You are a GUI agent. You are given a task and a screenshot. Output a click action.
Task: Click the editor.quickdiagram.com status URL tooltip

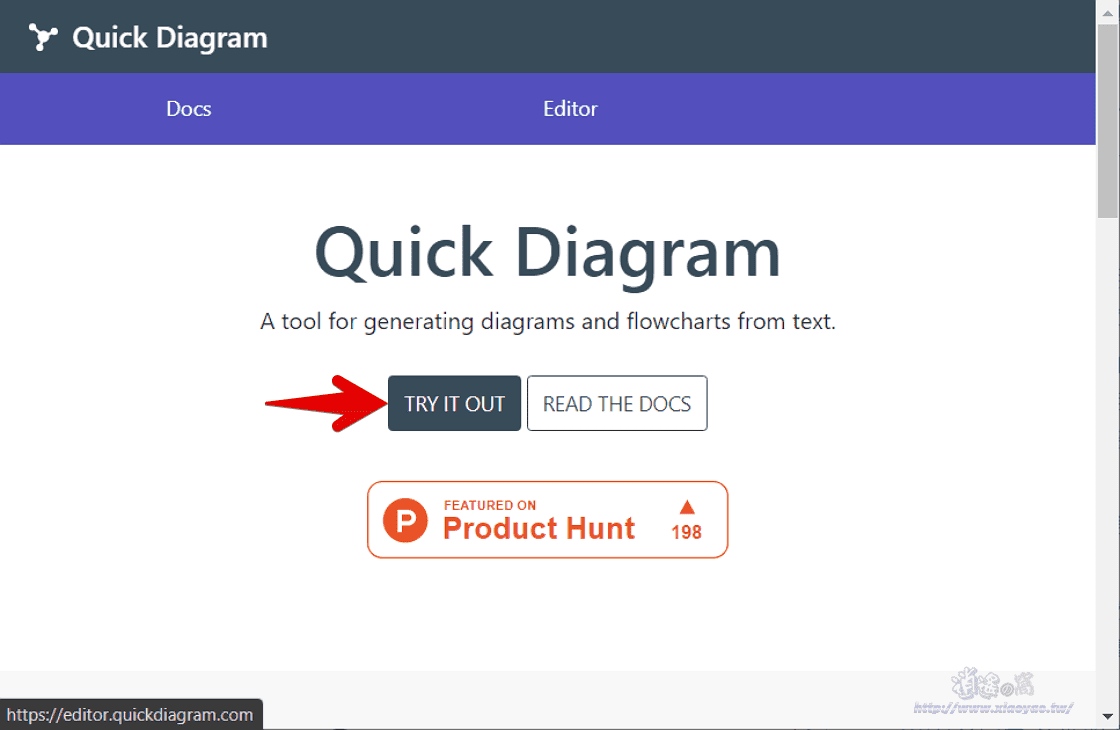click(x=131, y=714)
